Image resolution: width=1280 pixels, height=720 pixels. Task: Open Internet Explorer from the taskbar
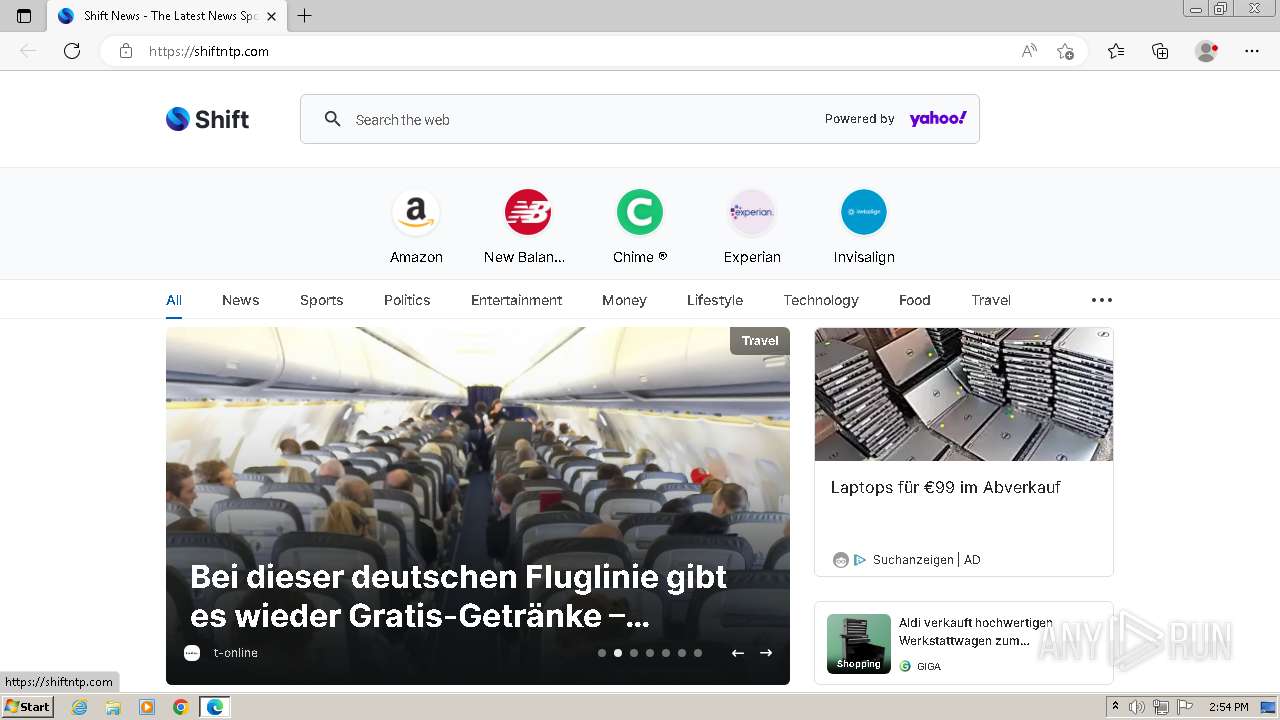pyautogui.click(x=80, y=707)
